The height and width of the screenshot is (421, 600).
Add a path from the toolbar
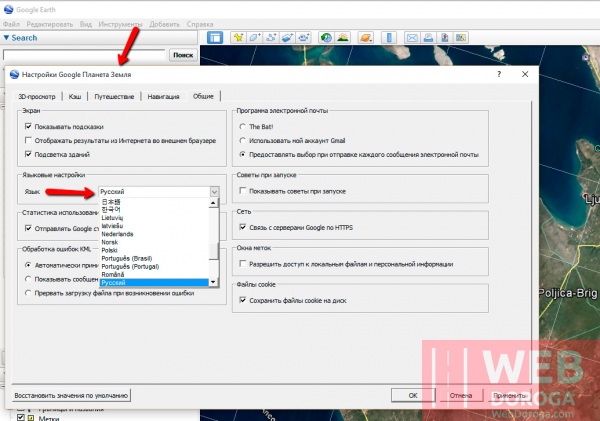(x=271, y=38)
